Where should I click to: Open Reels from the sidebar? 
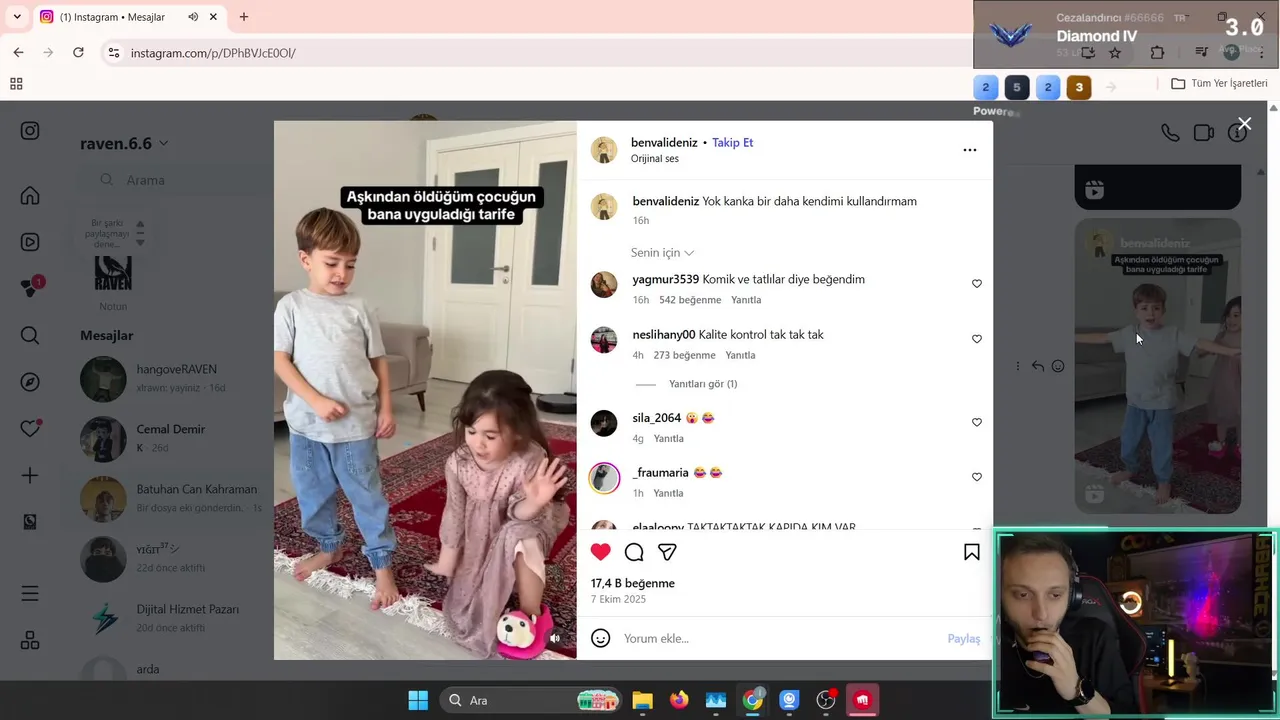[x=30, y=242]
